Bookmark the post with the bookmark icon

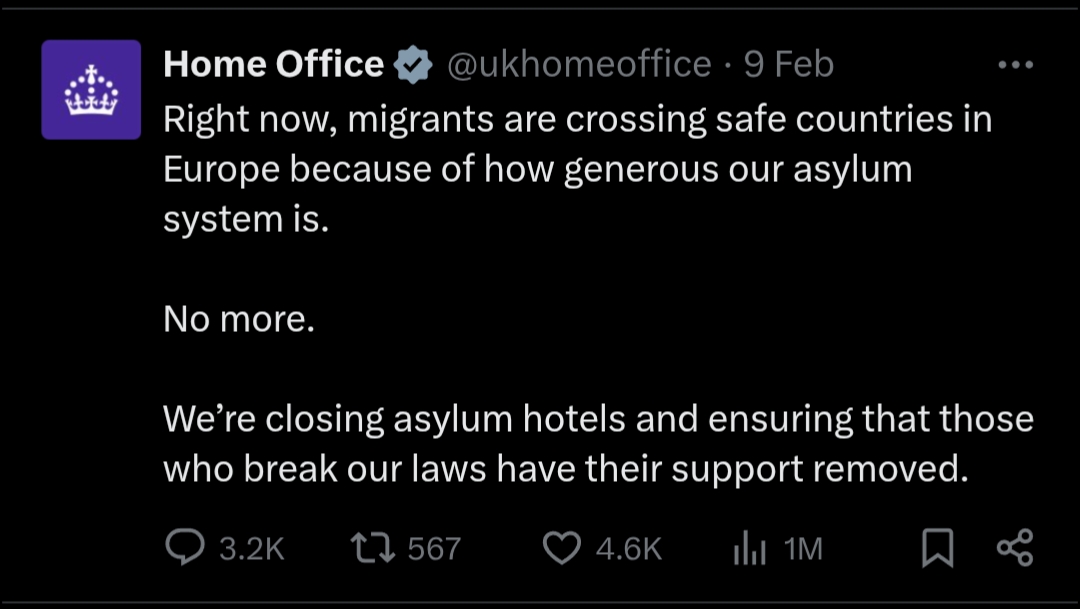tap(936, 547)
